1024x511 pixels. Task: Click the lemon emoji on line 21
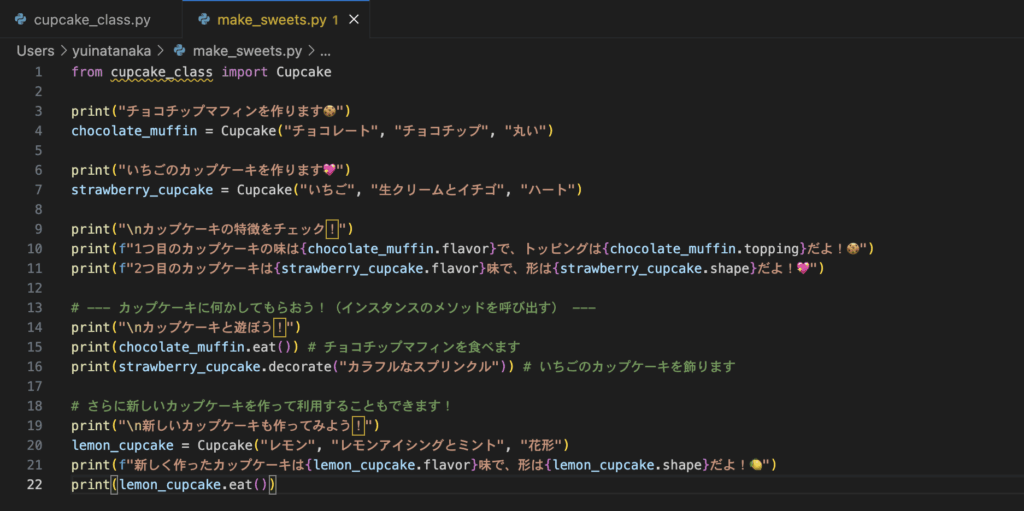point(758,465)
